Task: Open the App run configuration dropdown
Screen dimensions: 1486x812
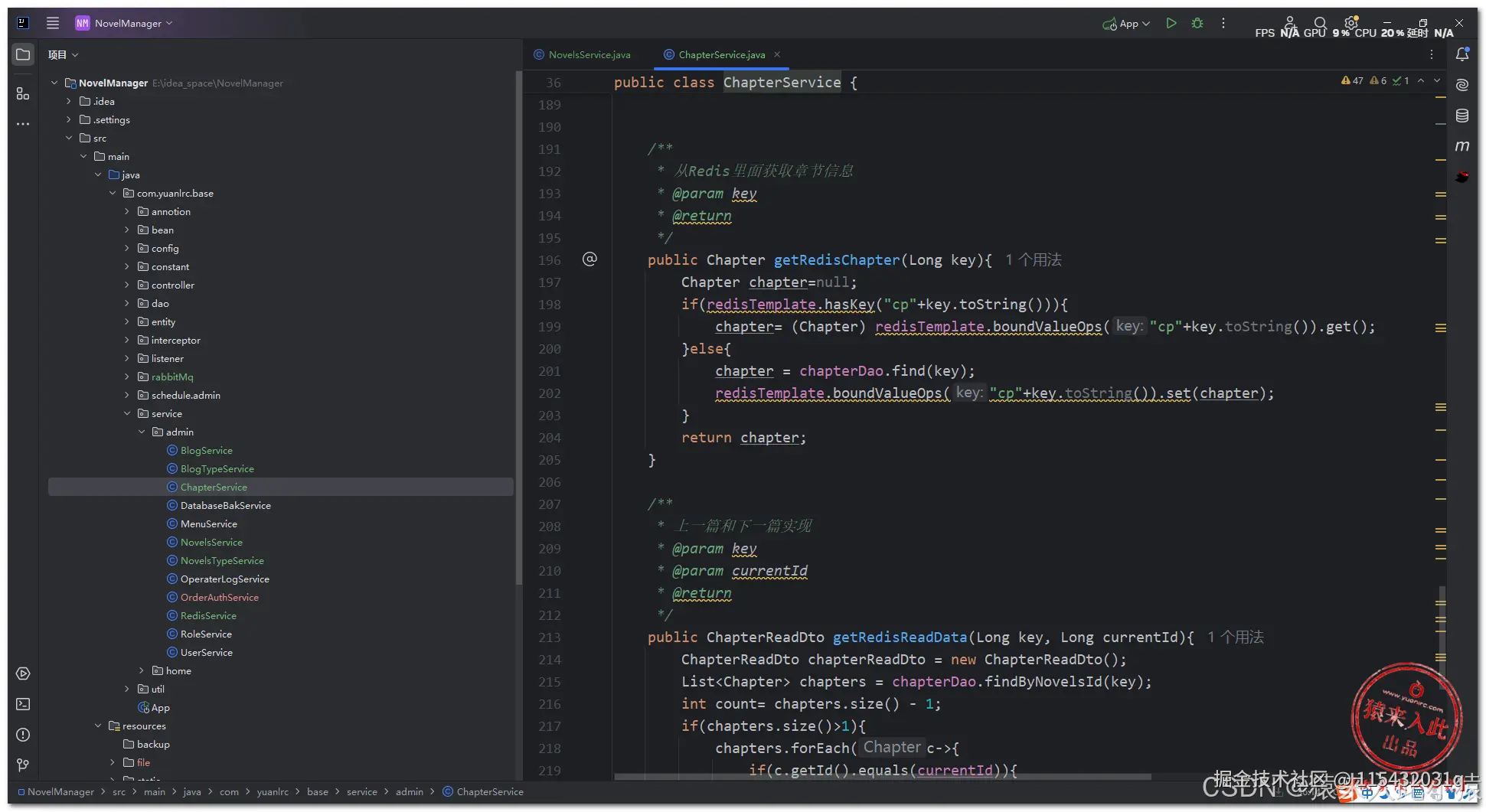Action: click(1126, 24)
